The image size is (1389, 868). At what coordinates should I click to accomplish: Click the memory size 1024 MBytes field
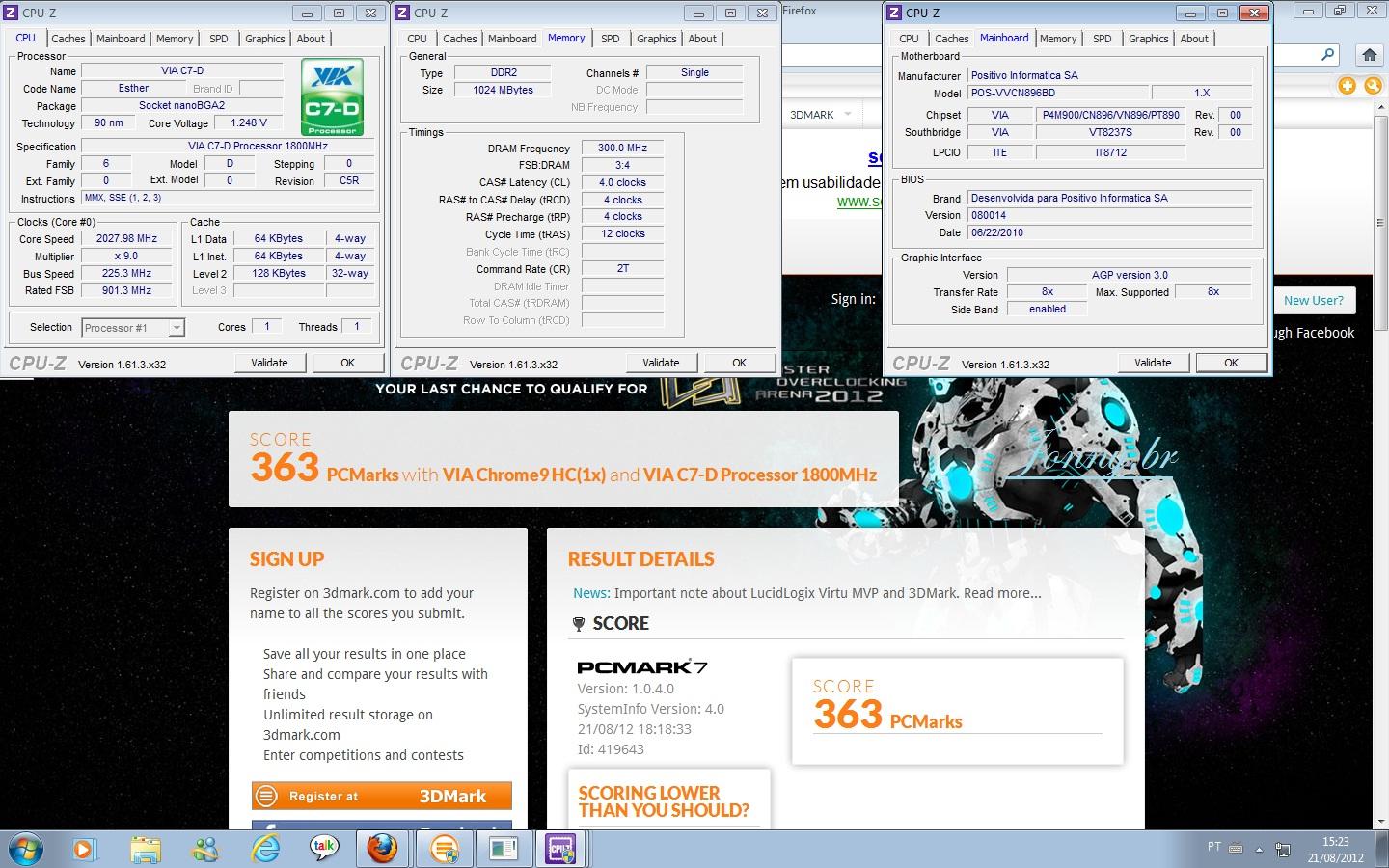(502, 90)
